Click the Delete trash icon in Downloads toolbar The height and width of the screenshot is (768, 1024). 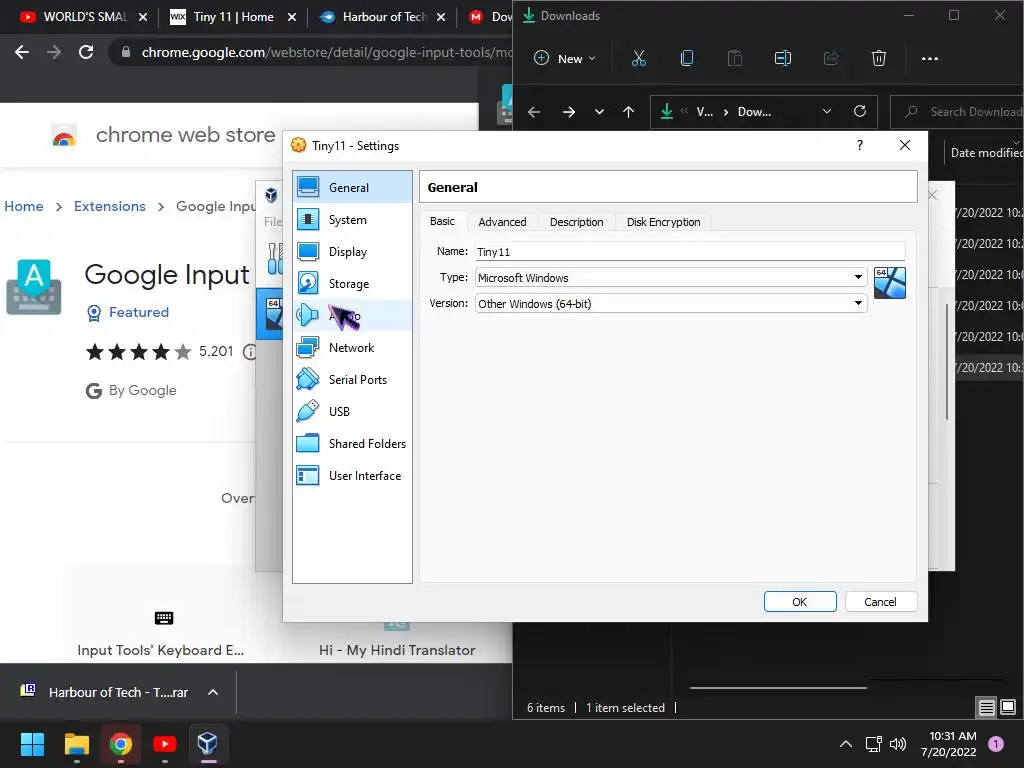click(x=879, y=58)
